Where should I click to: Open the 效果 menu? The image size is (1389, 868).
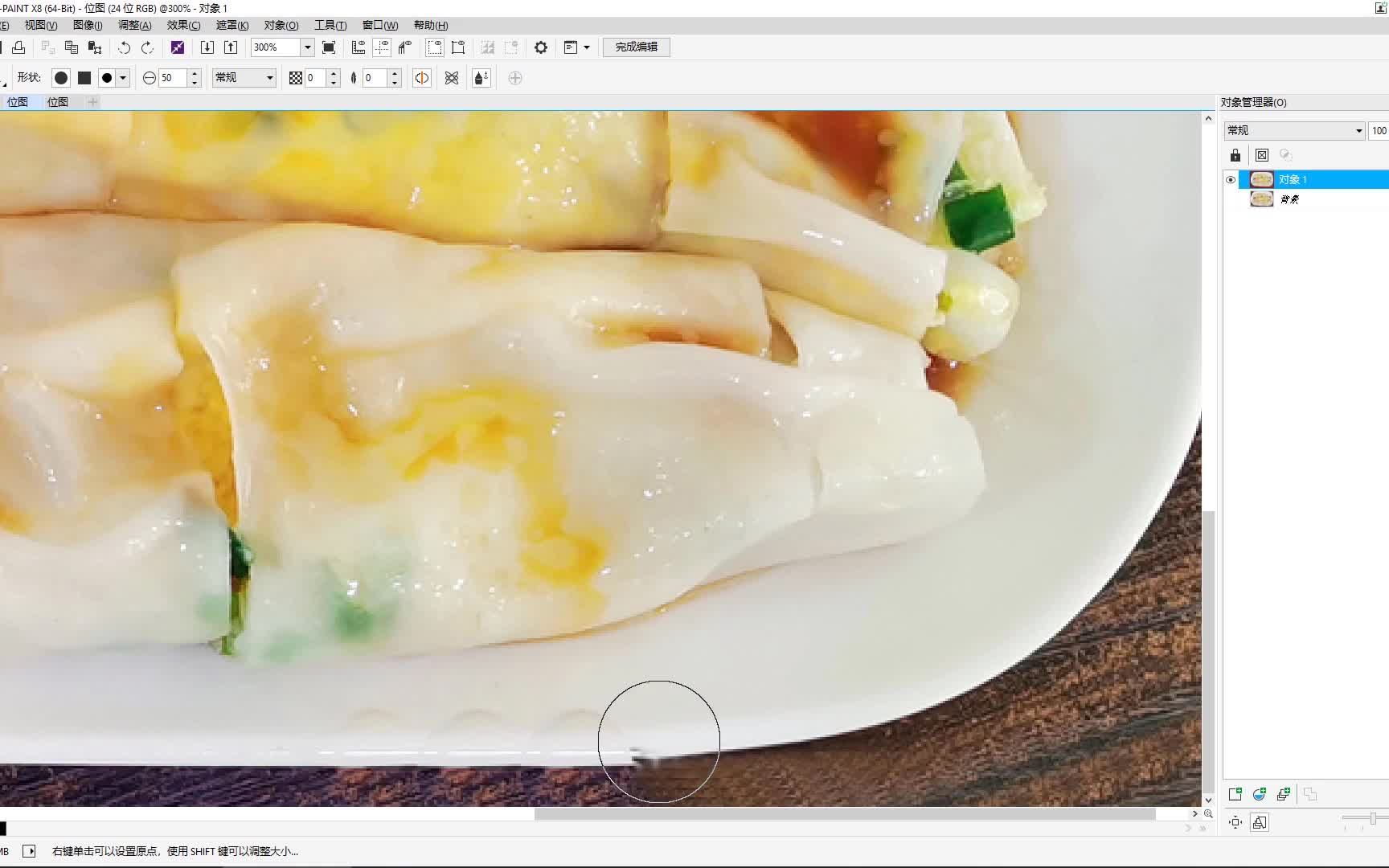click(183, 25)
